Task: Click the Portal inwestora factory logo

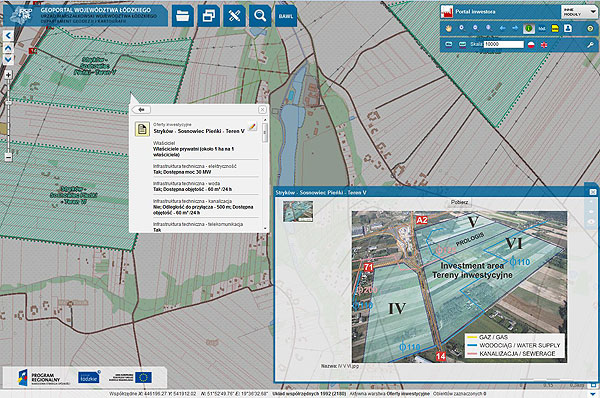Action: (x=447, y=11)
